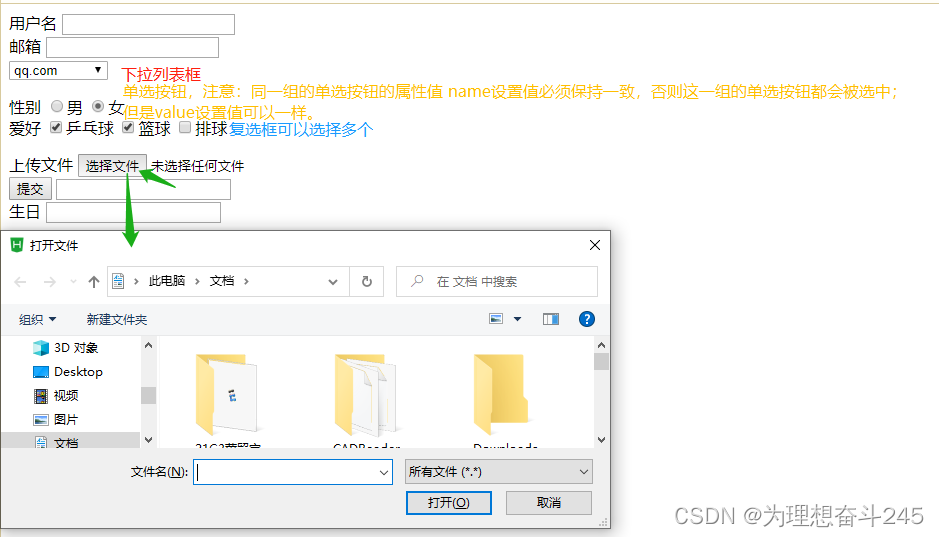Viewport: 939px width, 537px height.
Task: Check the 排球 checkbox
Action: [x=185, y=127]
